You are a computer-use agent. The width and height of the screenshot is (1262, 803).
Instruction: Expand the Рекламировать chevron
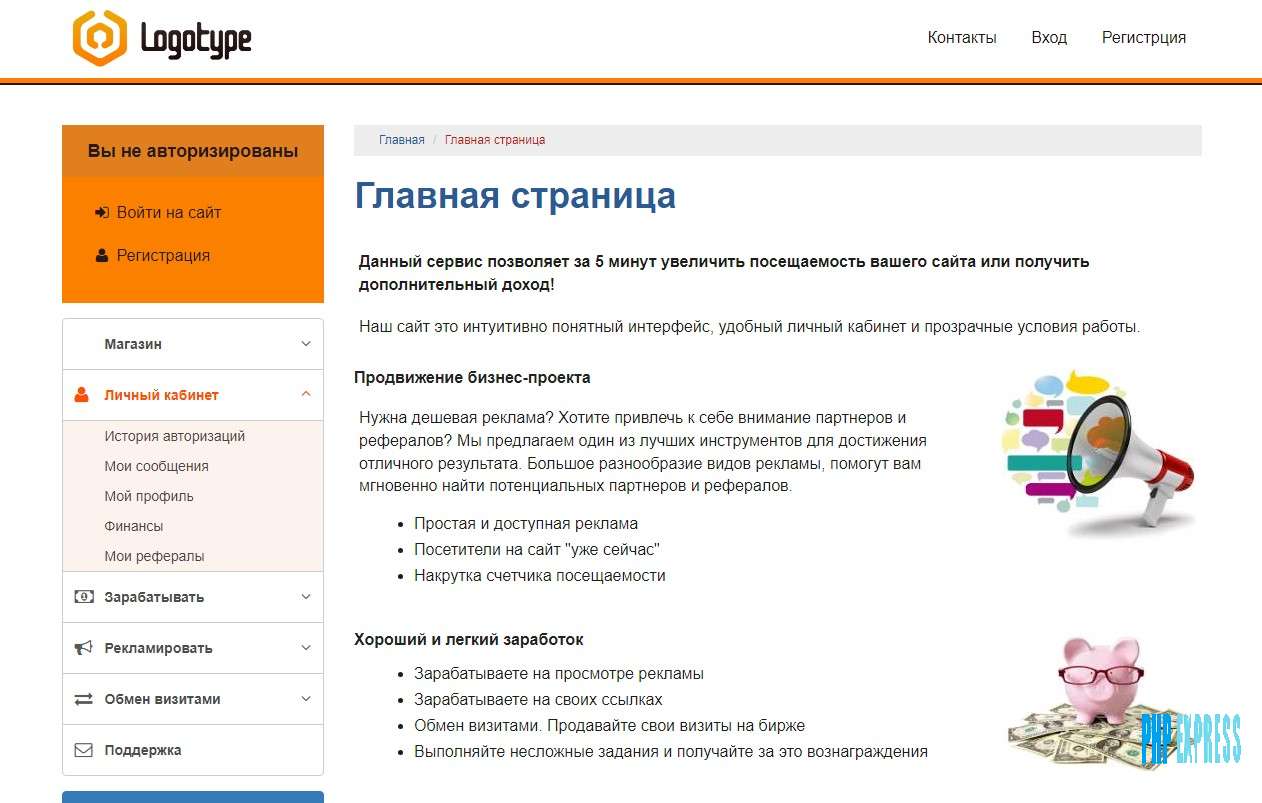tap(306, 648)
